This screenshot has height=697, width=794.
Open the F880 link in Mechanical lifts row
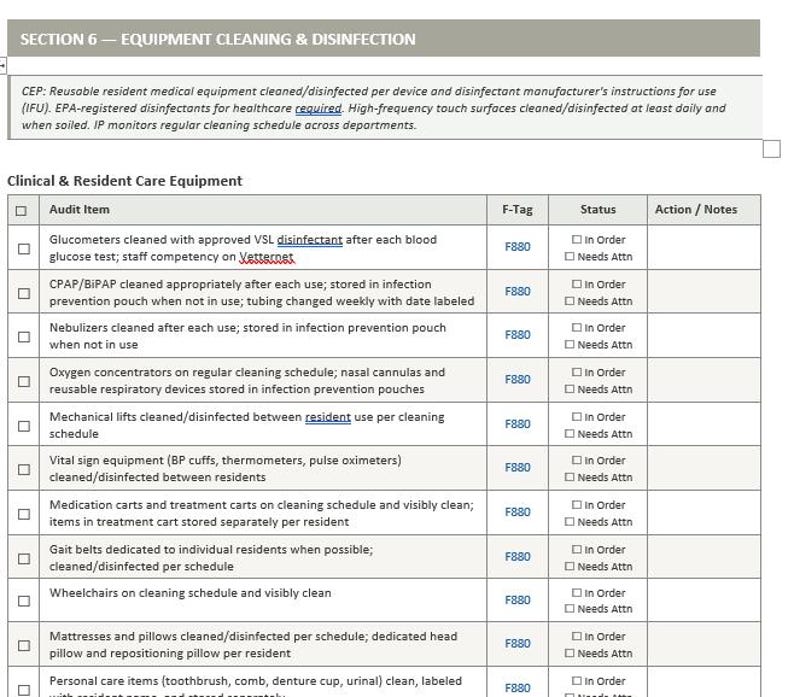pyautogui.click(x=518, y=424)
